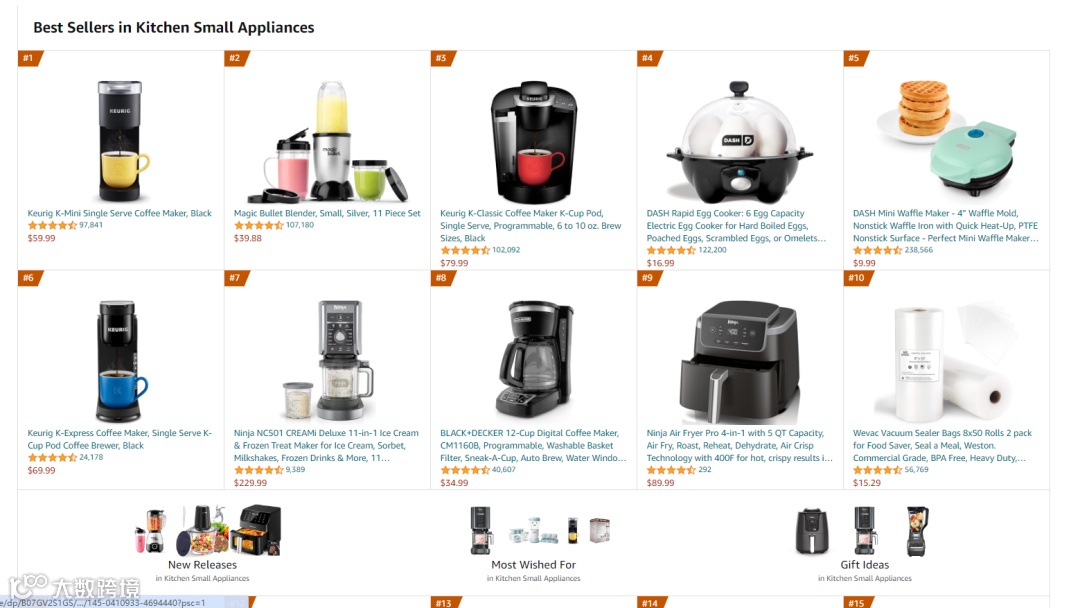
Task: Open the Keurig K-Mini coffee maker image
Action: coord(120,140)
